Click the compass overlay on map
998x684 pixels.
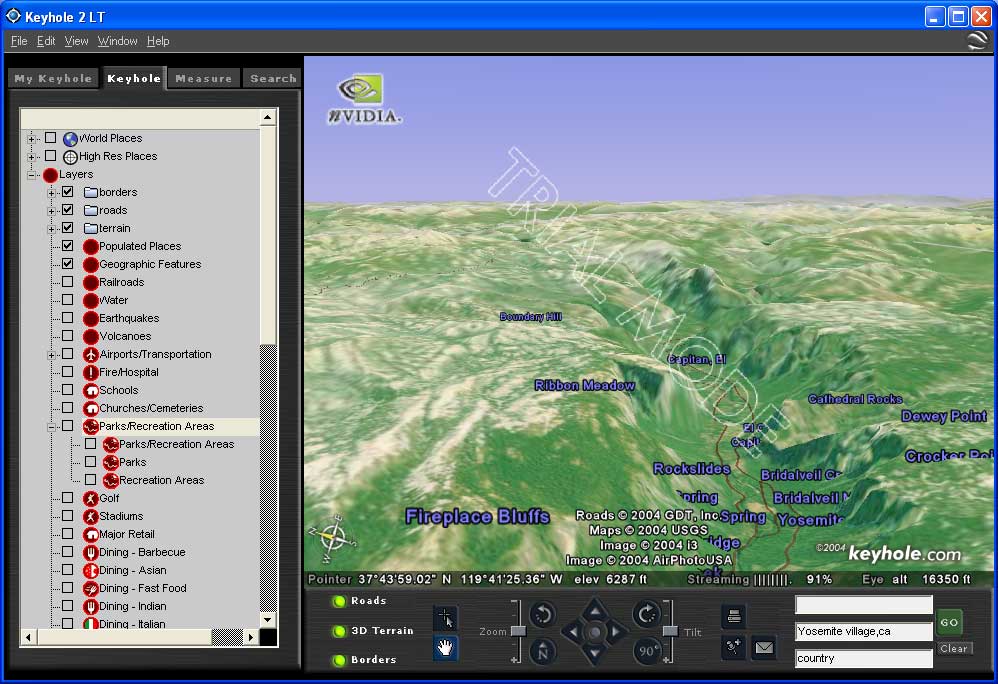332,538
